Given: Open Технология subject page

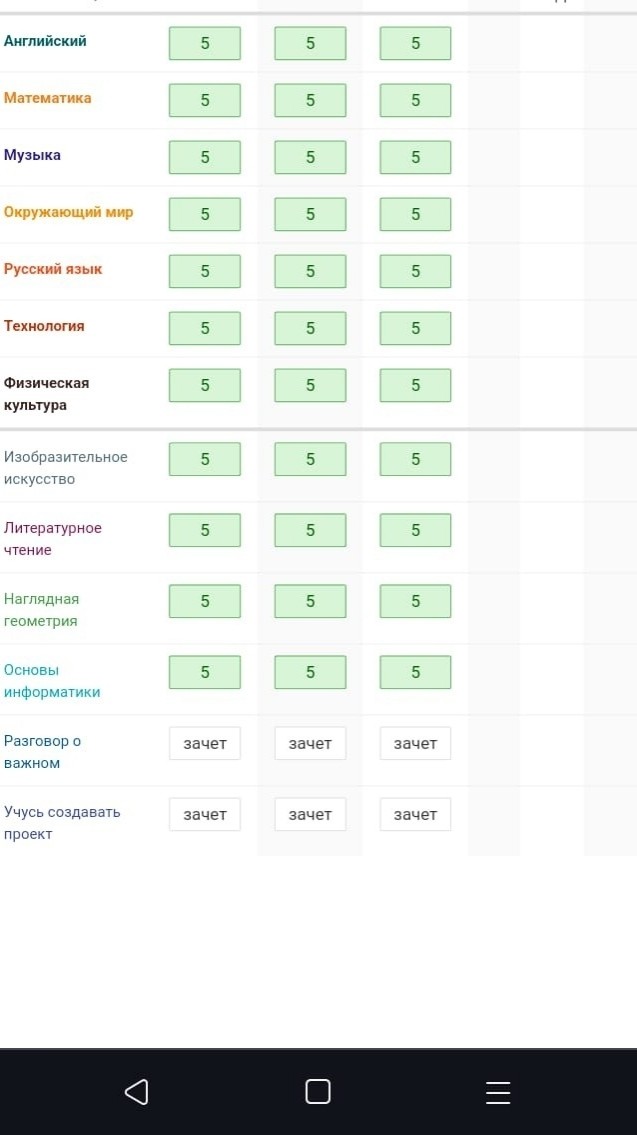Looking at the screenshot, I should click(x=44, y=326).
